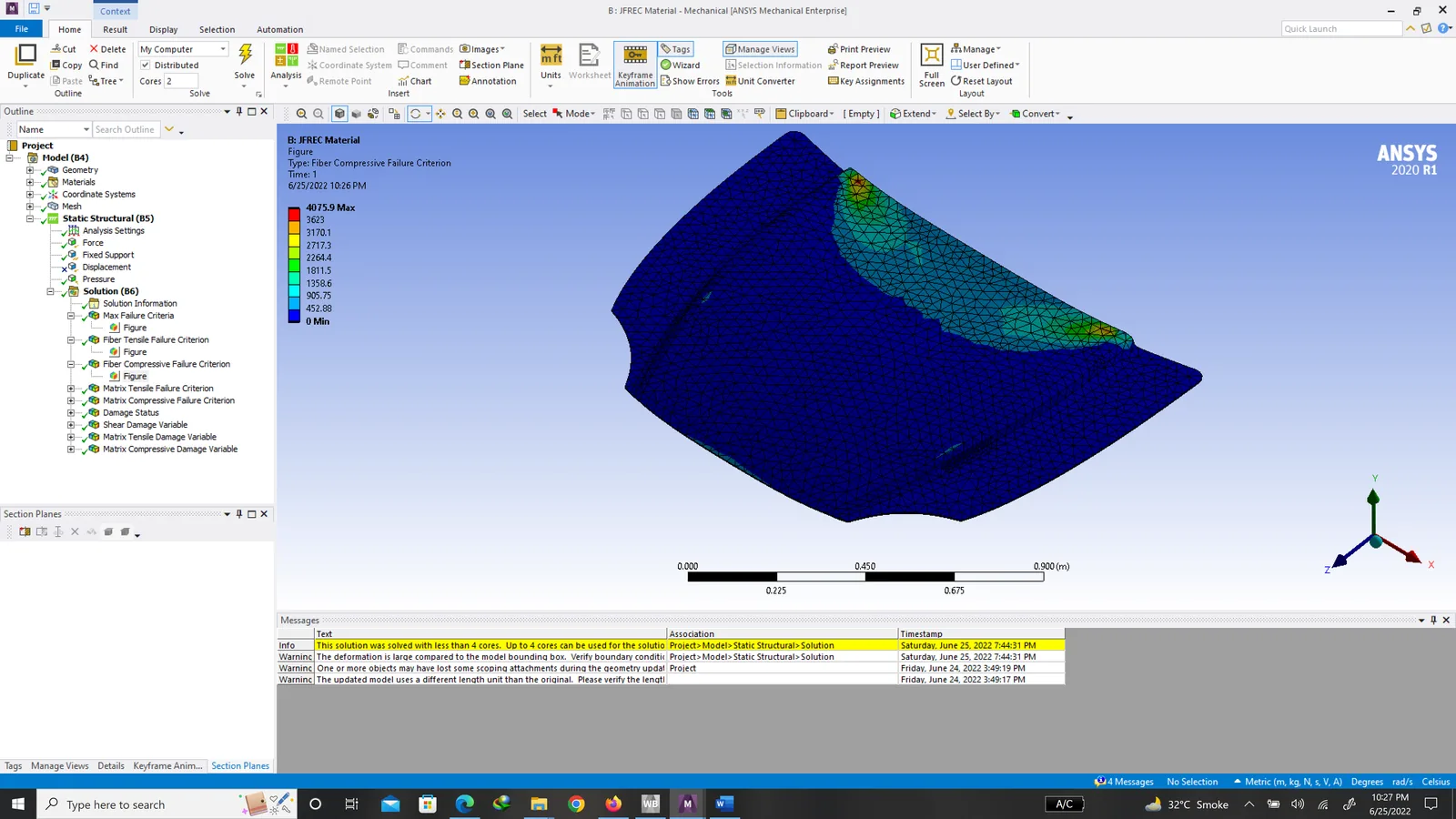Viewport: 1456px width, 819px height.
Task: Click the Full Screen layout icon
Action: point(932,56)
